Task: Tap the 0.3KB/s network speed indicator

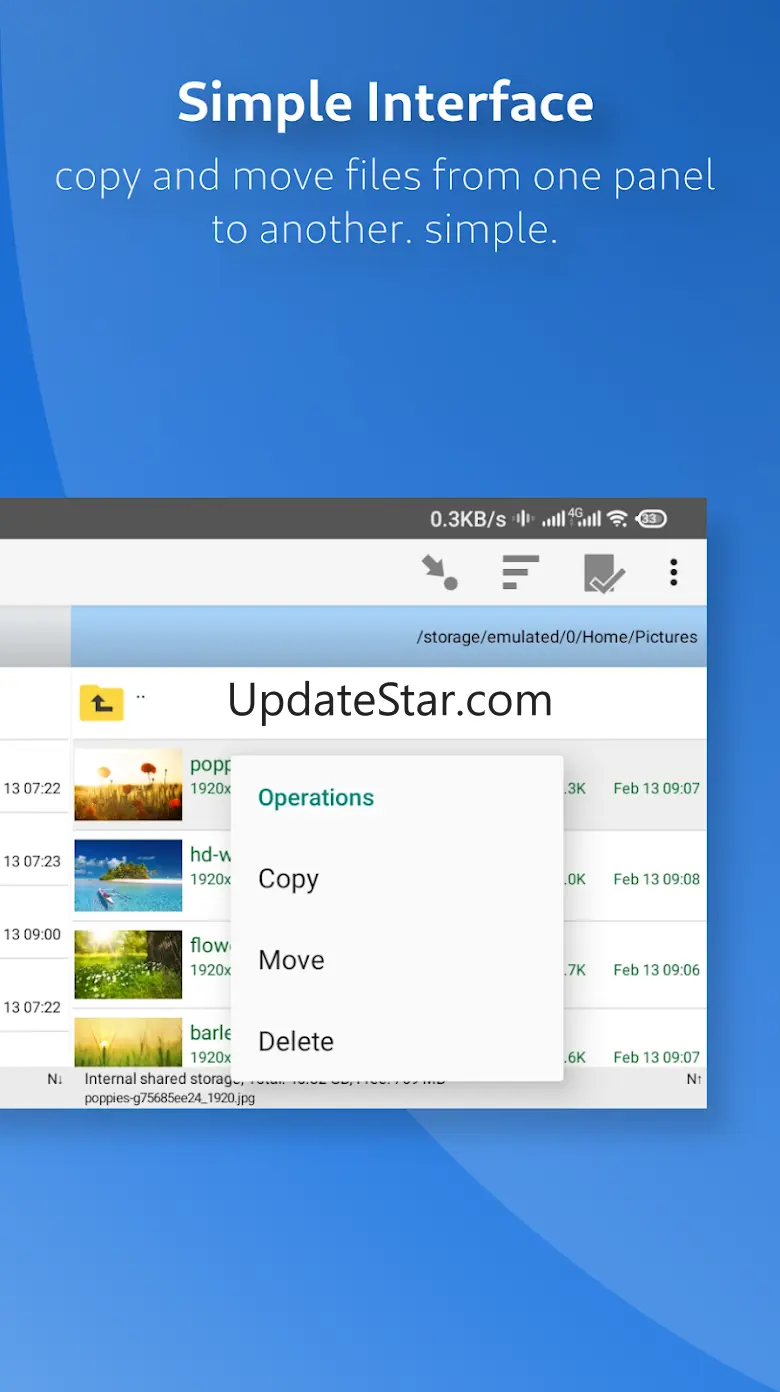Action: (x=468, y=519)
